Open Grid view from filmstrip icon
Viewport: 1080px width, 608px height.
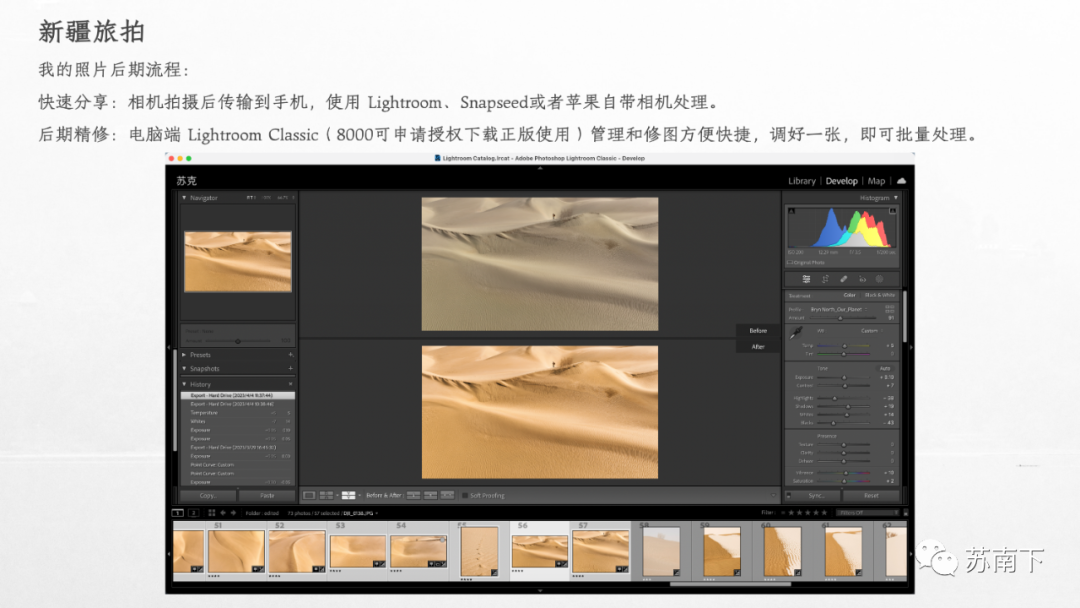tap(211, 513)
